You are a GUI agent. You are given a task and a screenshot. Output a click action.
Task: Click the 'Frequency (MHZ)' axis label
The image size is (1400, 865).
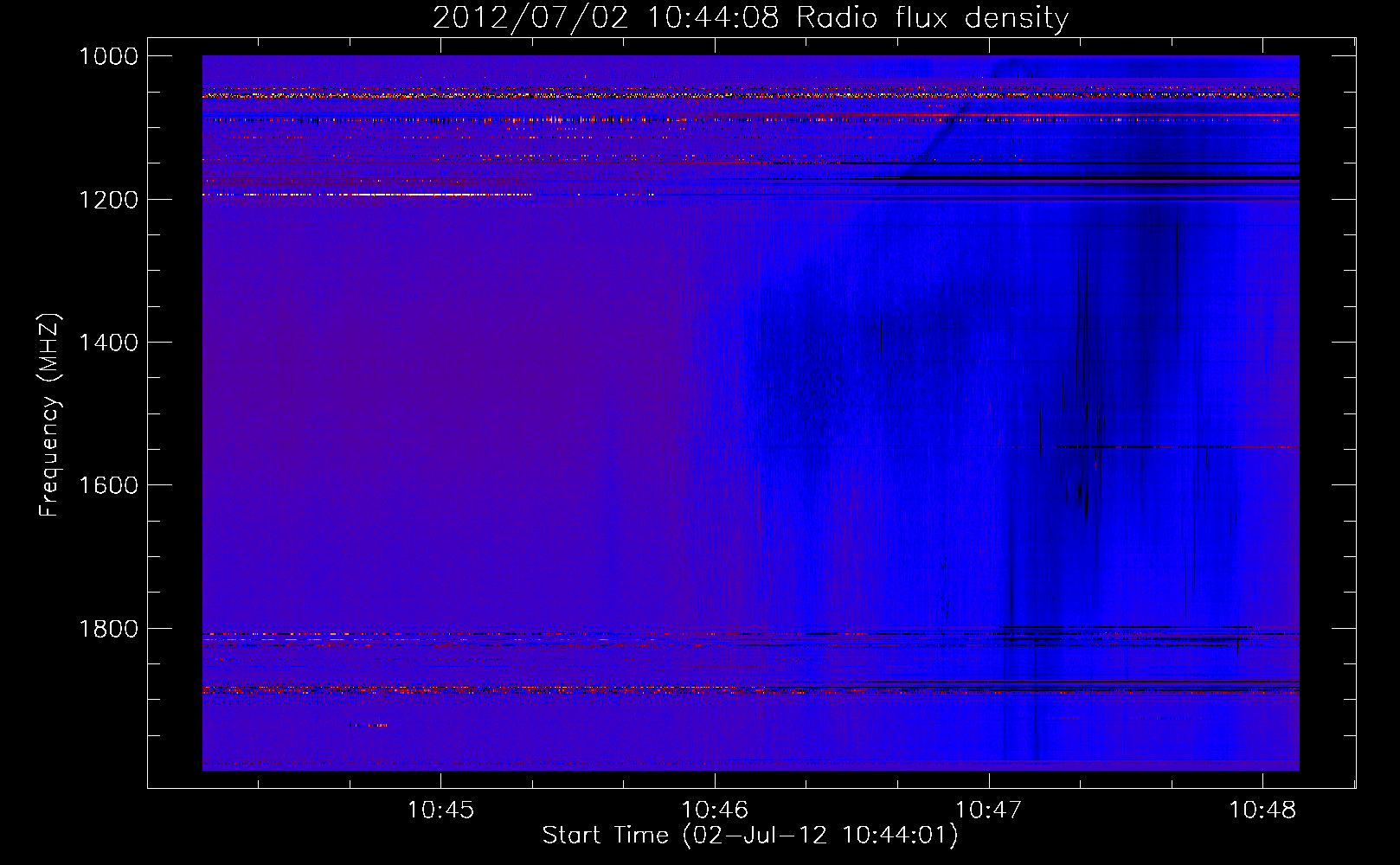pos(50,415)
